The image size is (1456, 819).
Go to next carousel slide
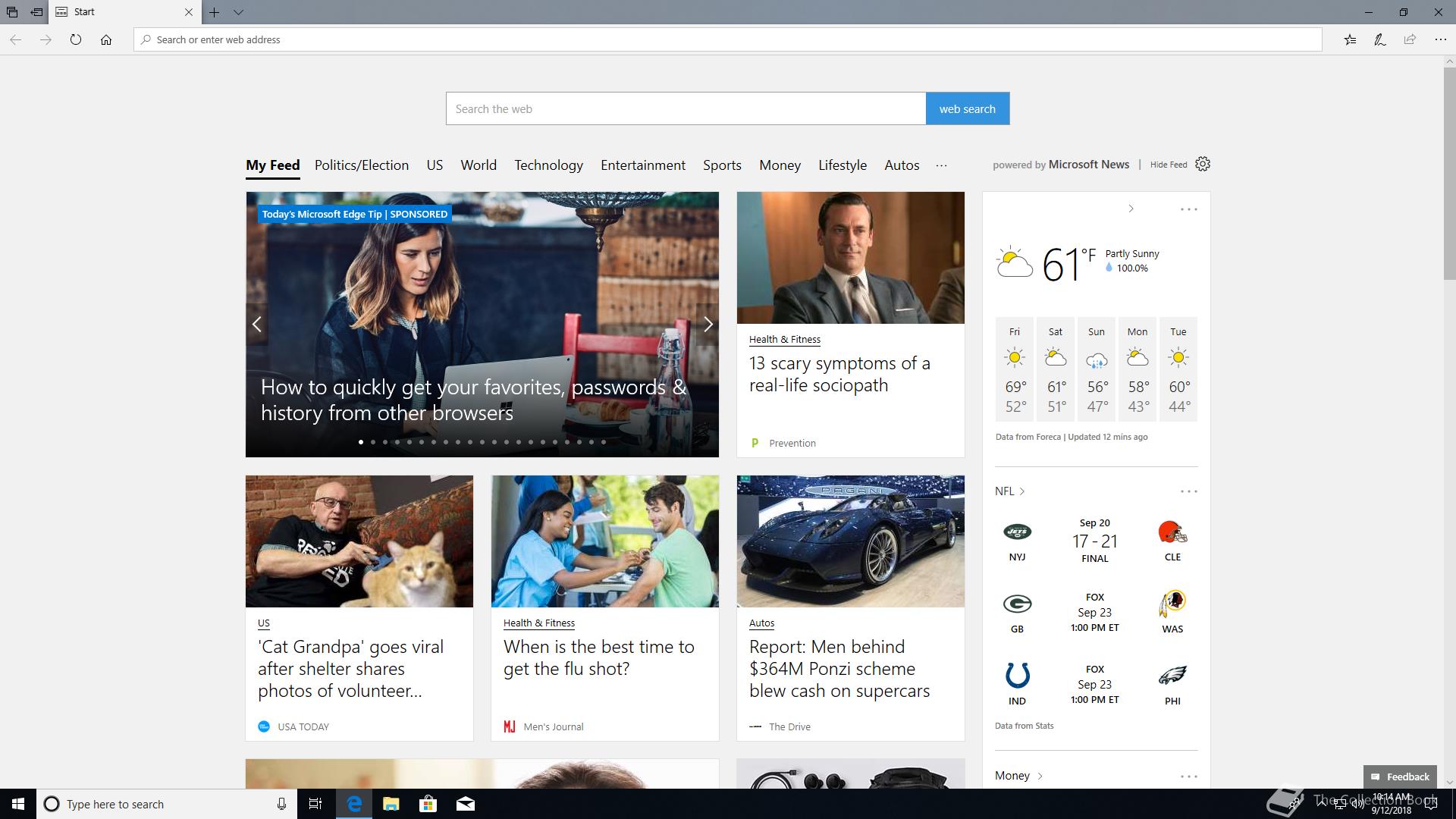pos(708,325)
